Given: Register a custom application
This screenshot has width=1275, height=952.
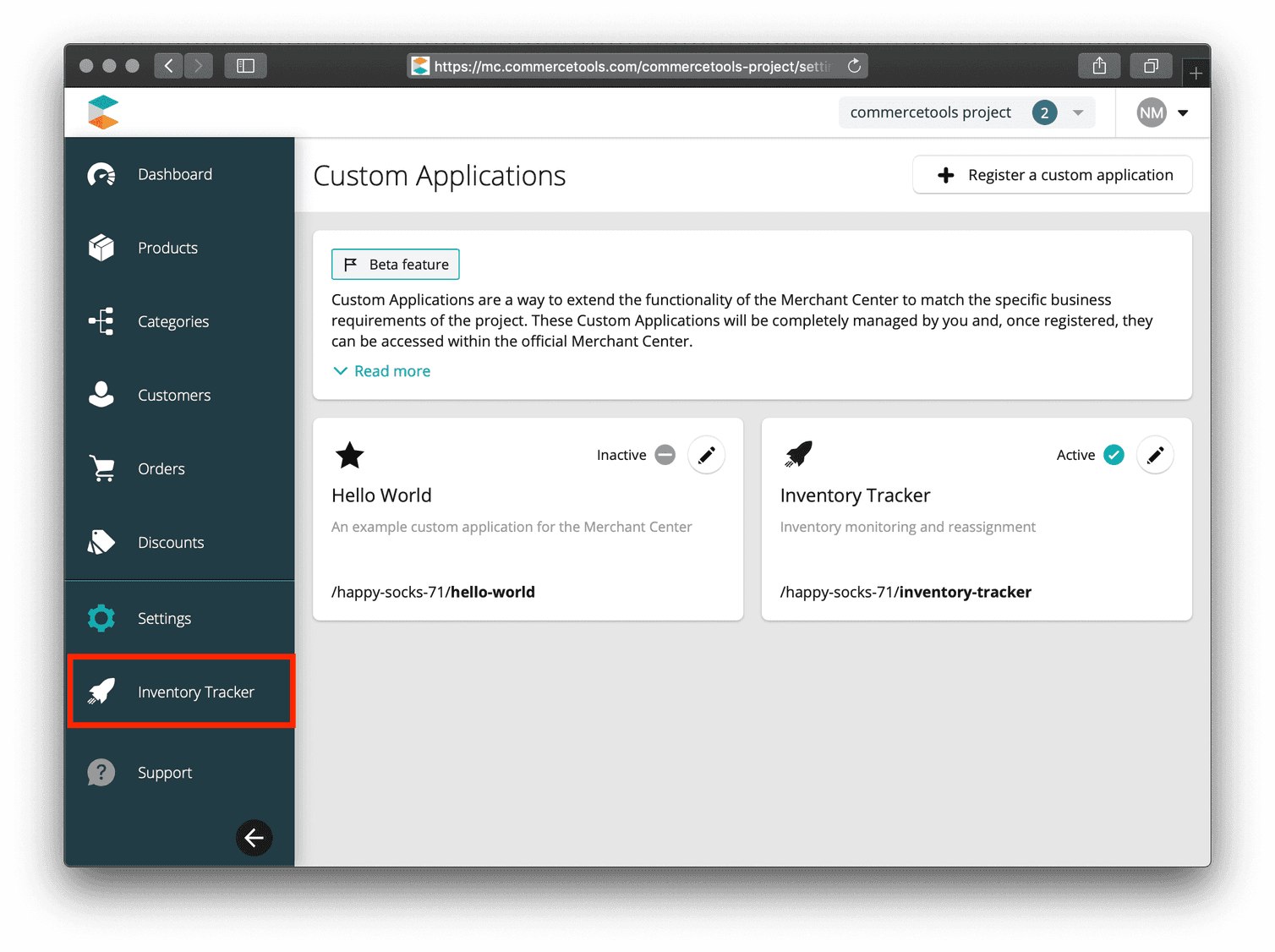Looking at the screenshot, I should click(1052, 174).
